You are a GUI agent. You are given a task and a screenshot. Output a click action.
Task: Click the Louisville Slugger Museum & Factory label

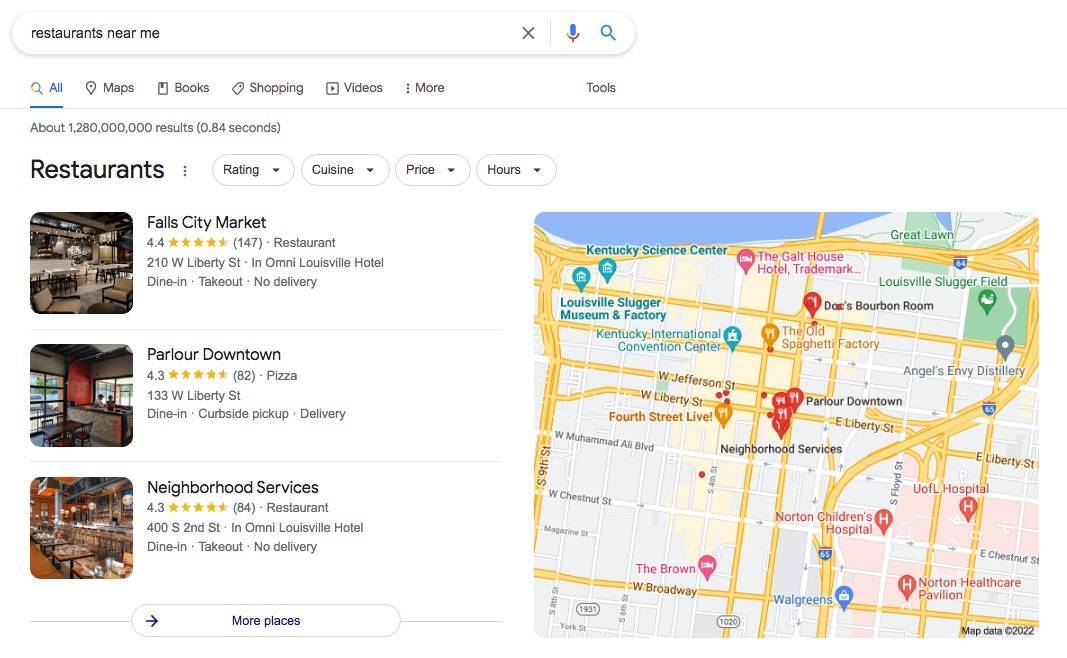(x=612, y=309)
